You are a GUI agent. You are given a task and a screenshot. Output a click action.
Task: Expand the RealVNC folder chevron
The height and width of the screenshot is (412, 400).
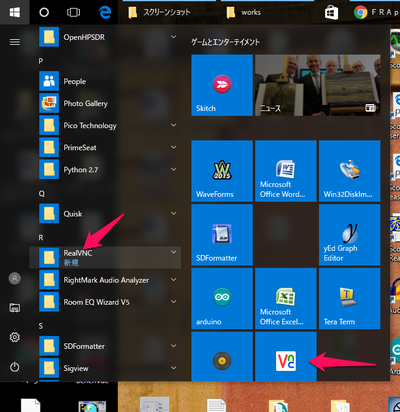coord(173,252)
